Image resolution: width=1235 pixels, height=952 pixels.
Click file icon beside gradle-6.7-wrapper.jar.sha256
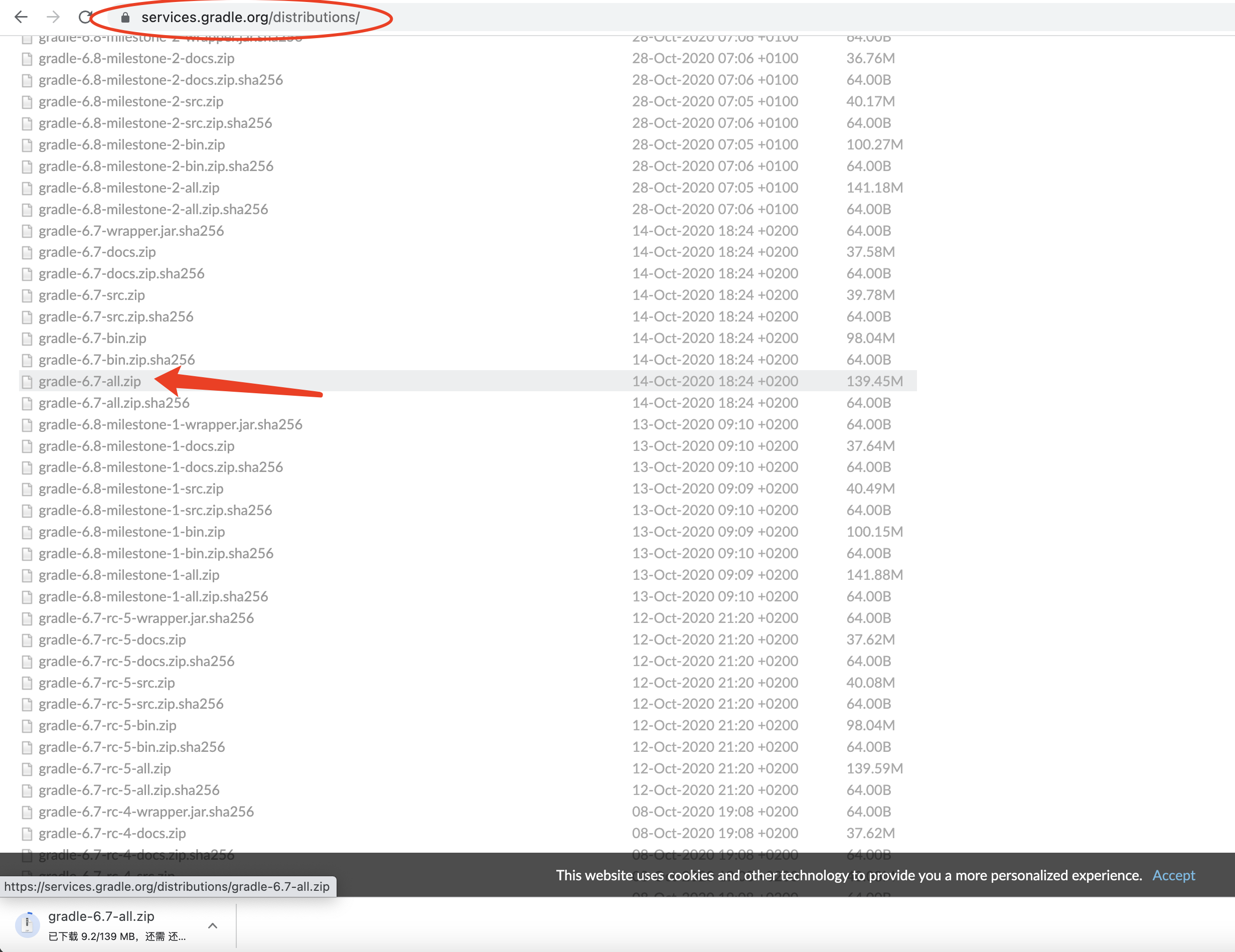coord(27,231)
